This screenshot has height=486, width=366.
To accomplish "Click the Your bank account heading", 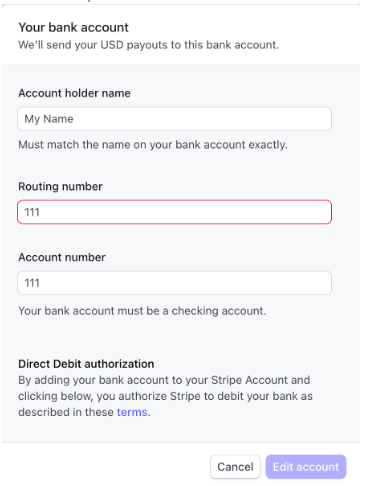I will pyautogui.click(x=73, y=27).
